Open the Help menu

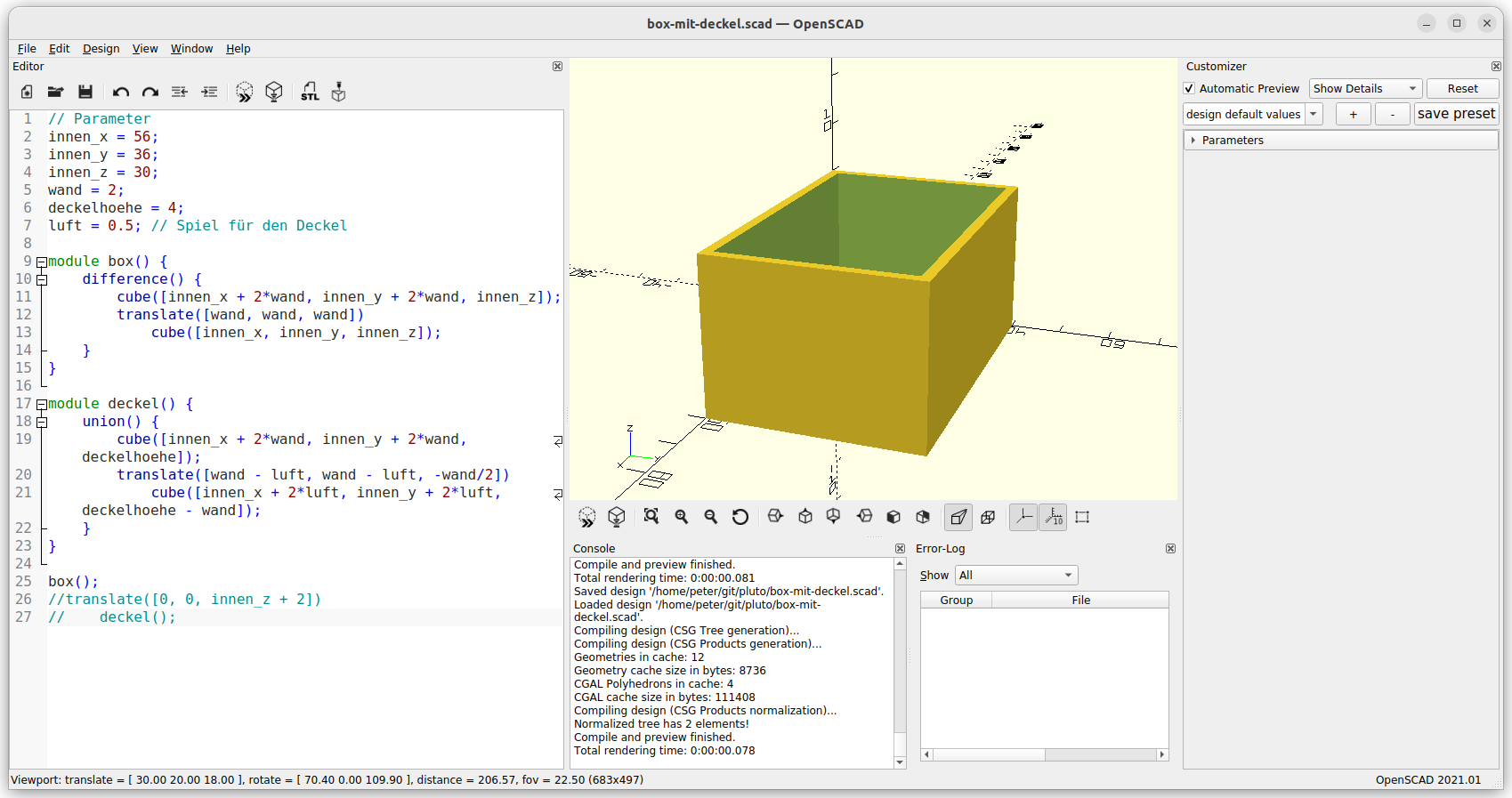[x=238, y=49]
